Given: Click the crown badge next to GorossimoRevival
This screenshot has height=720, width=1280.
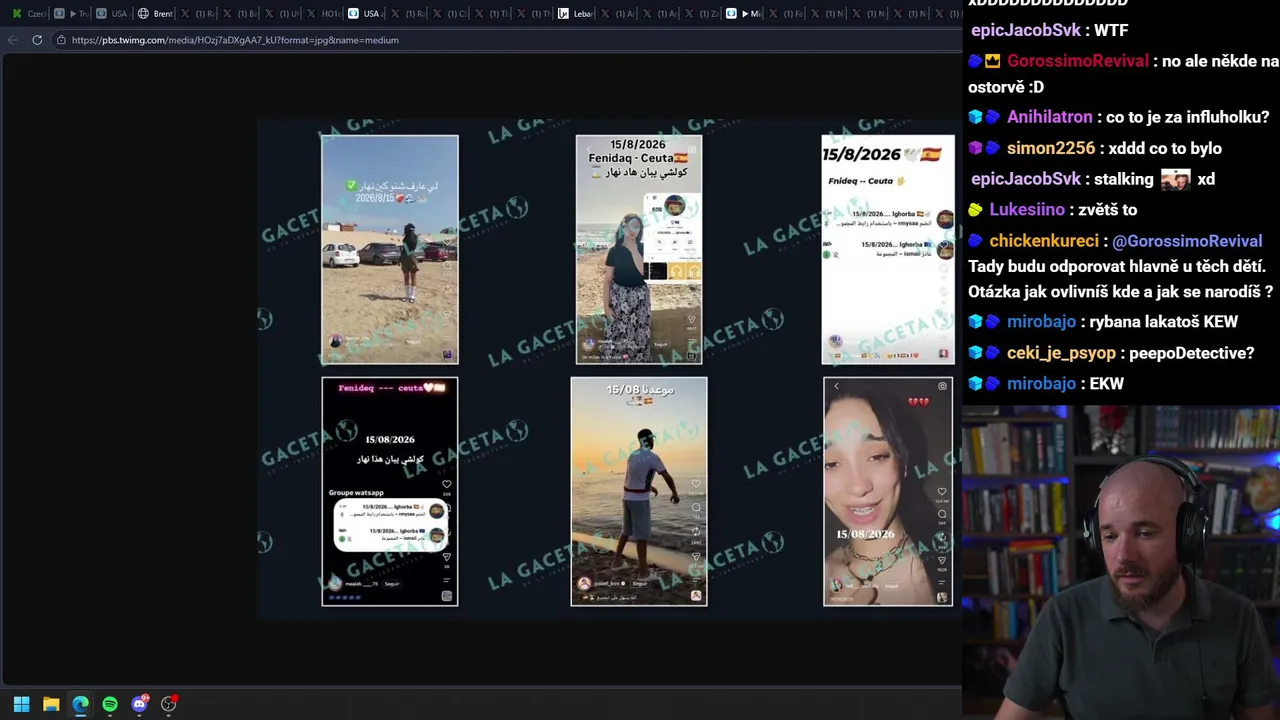Looking at the screenshot, I should point(993,61).
